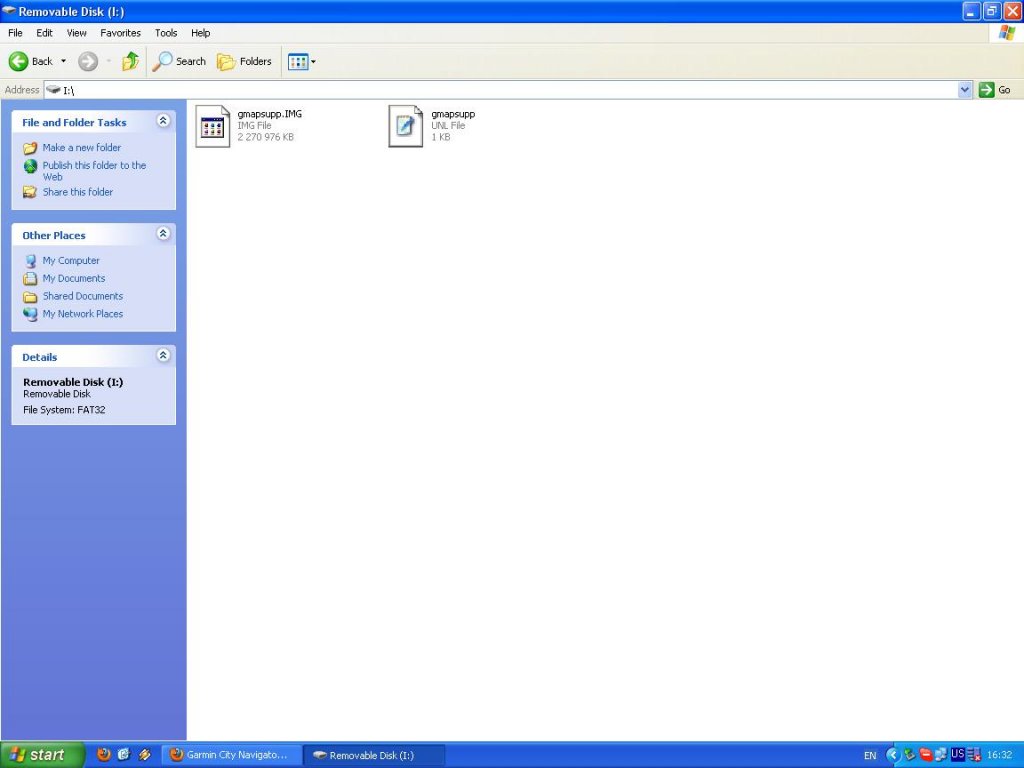Screen dimensions: 1024x768
Task: Click Make a new folder
Action: 82,148
